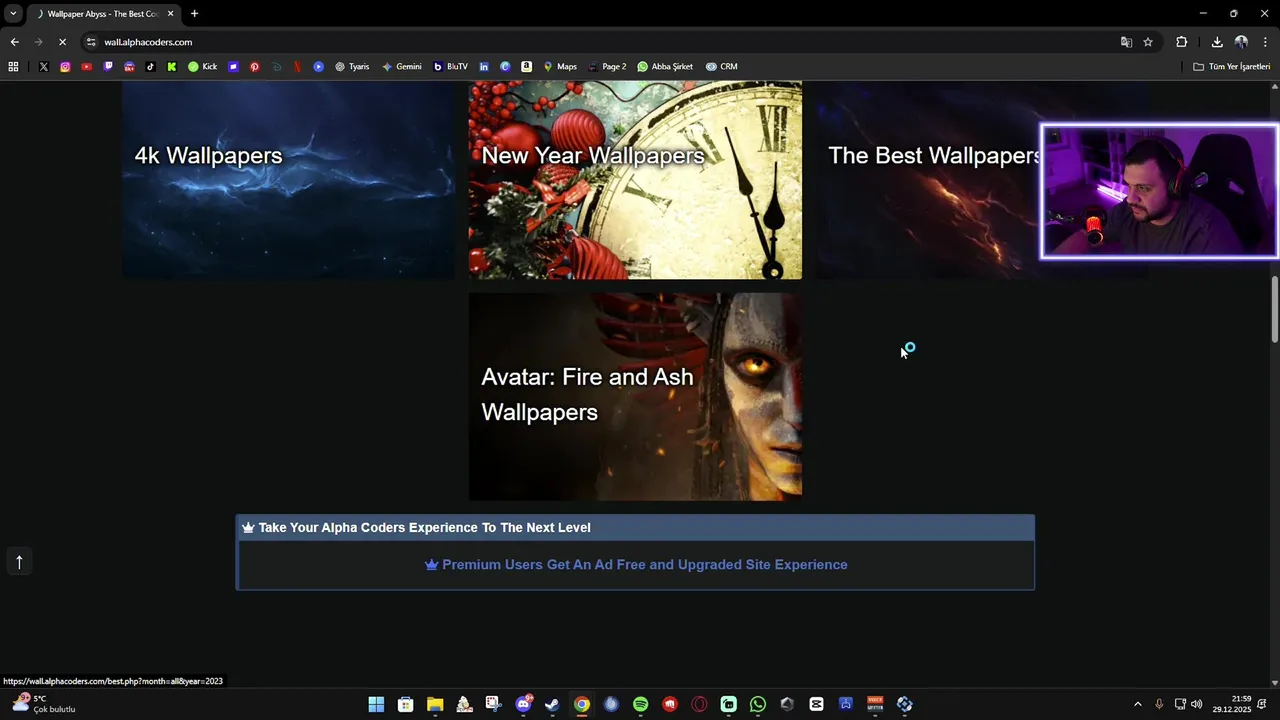Open Spotify from the taskbar

coord(640,704)
